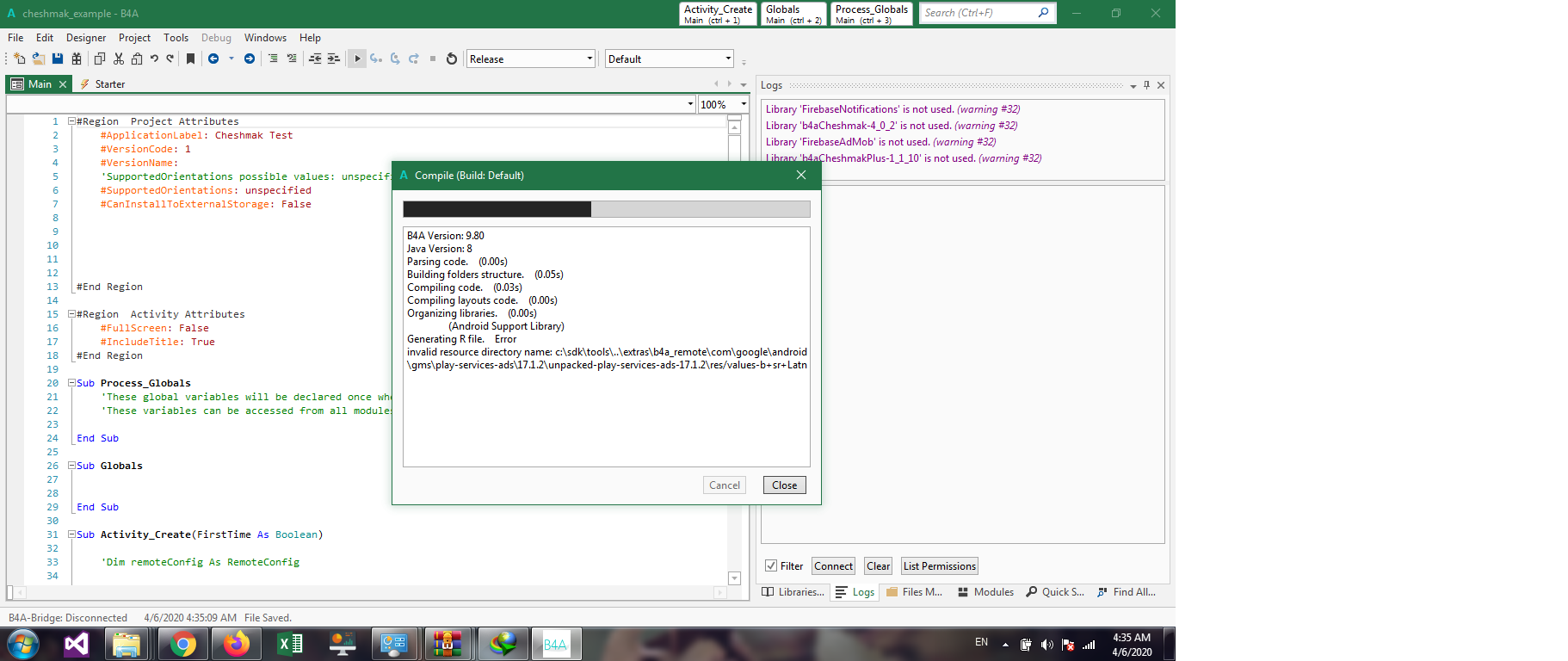Open the Tools menu
The width and height of the screenshot is (1568, 661).
click(176, 38)
